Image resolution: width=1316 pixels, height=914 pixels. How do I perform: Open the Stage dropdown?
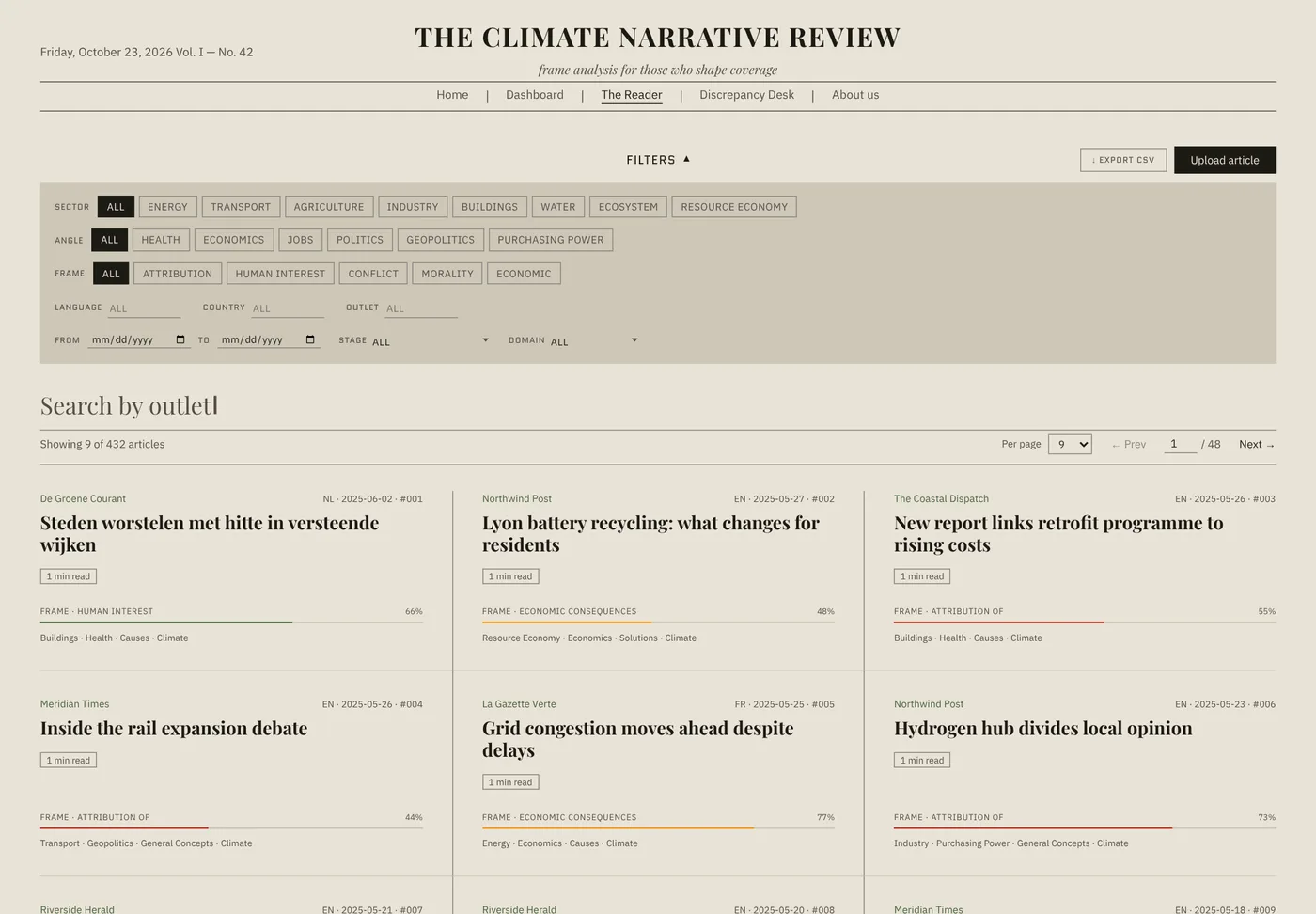pos(431,340)
